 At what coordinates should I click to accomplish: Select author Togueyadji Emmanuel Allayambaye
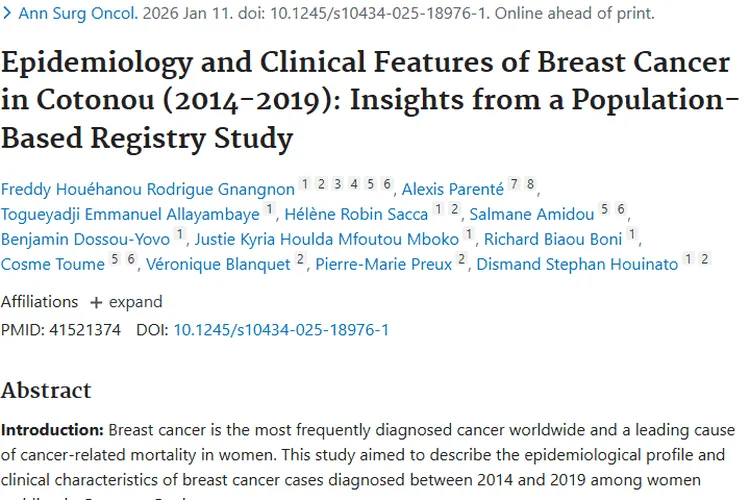(129, 214)
